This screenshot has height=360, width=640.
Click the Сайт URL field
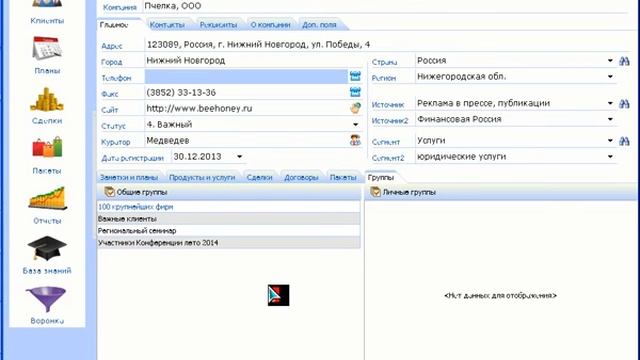tap(246, 108)
